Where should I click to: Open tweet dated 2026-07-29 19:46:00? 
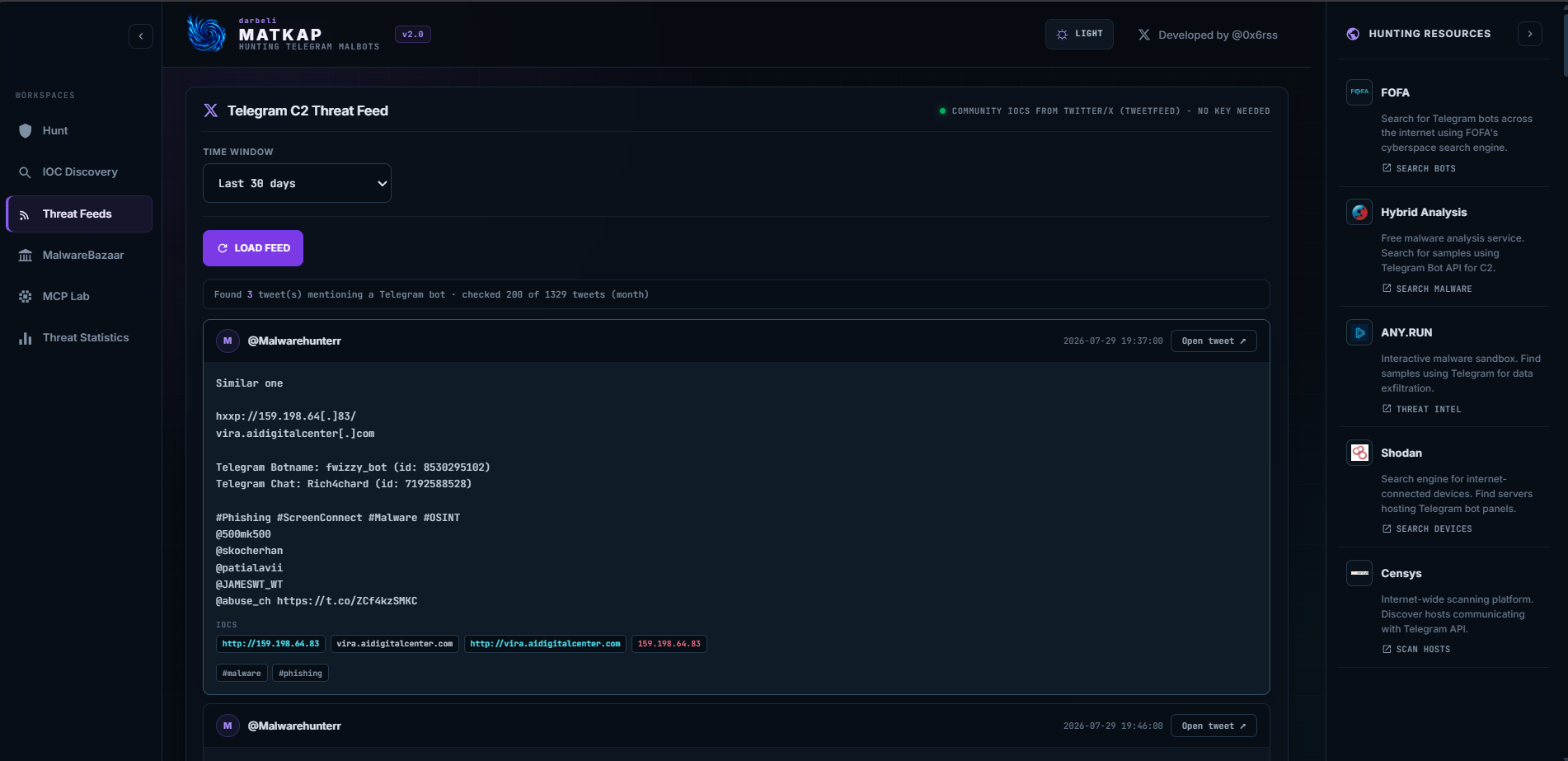click(x=1214, y=726)
